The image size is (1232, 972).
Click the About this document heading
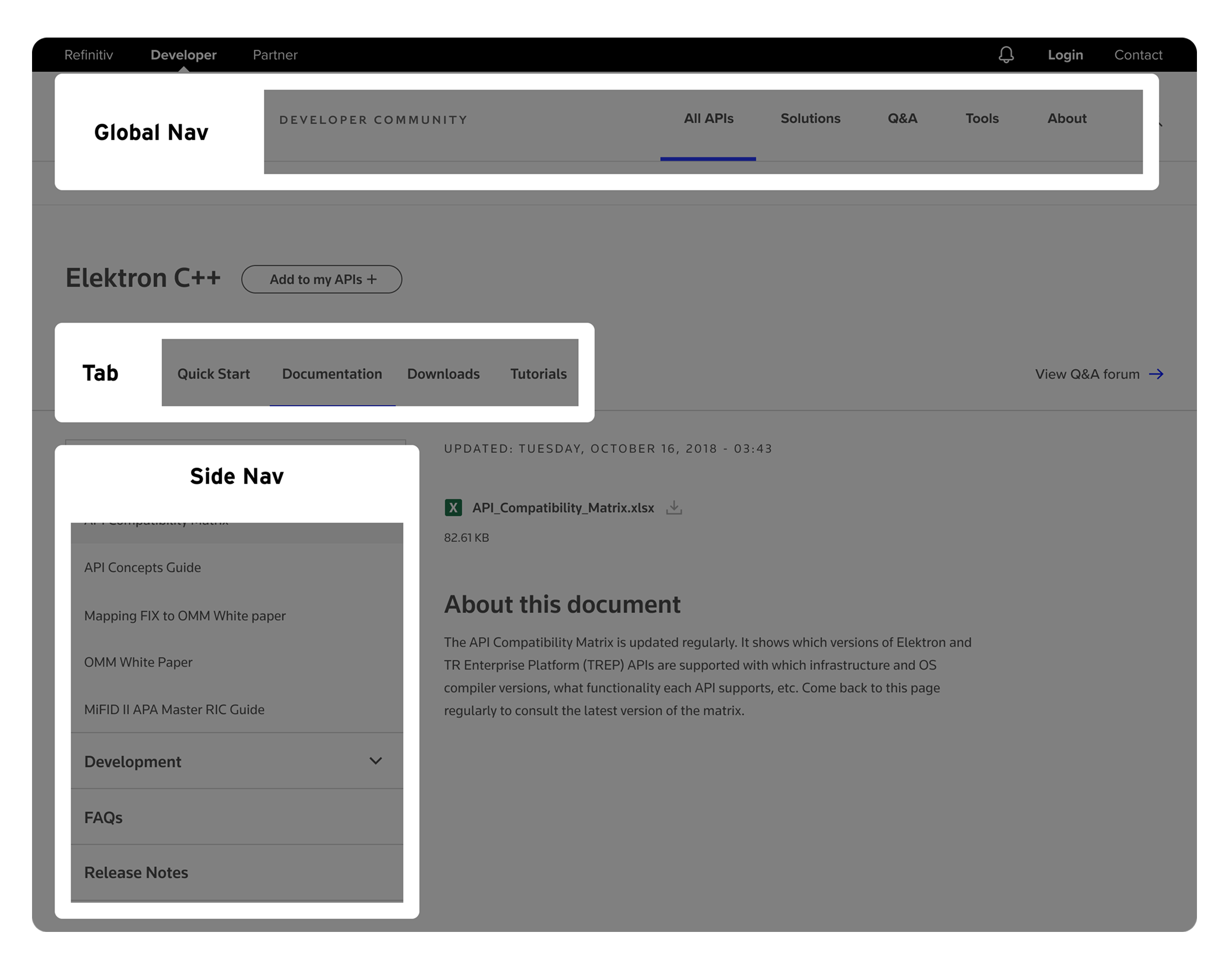tap(562, 604)
